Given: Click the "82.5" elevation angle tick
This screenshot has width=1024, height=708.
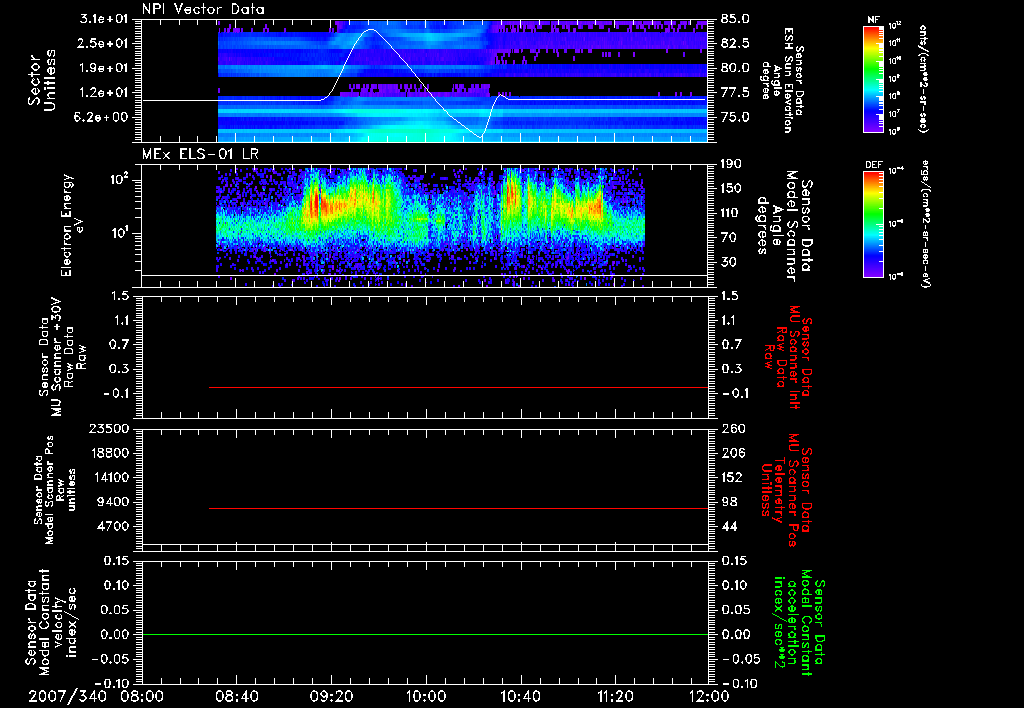Looking at the screenshot, I should pos(735,43).
